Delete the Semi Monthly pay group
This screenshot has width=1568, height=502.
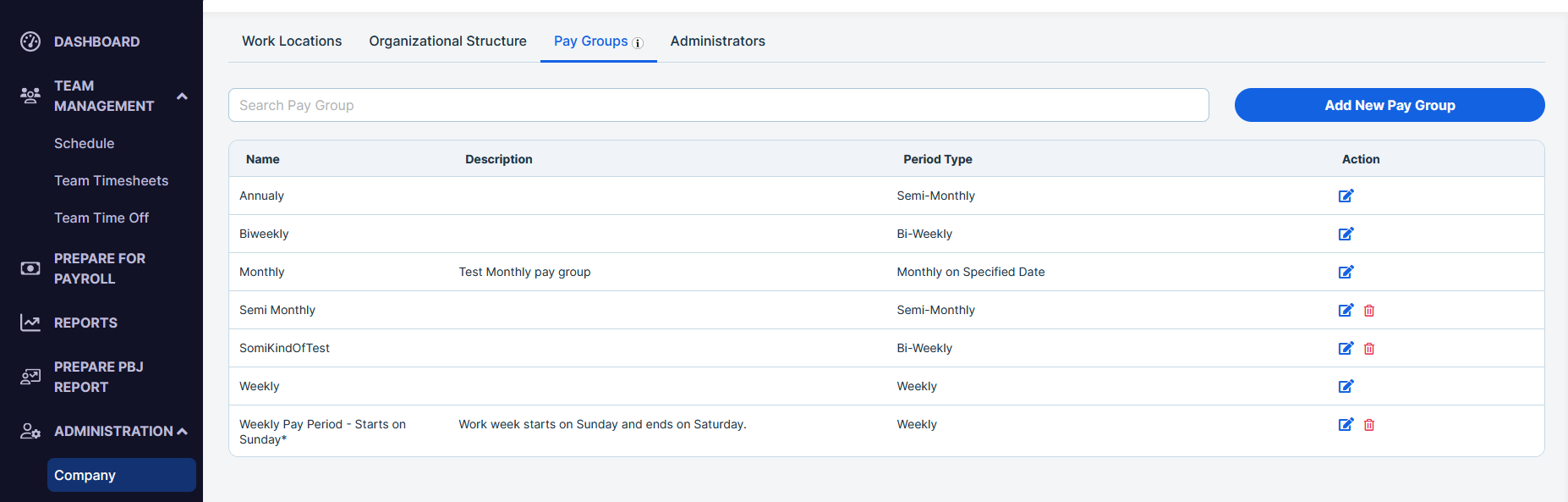point(1369,311)
